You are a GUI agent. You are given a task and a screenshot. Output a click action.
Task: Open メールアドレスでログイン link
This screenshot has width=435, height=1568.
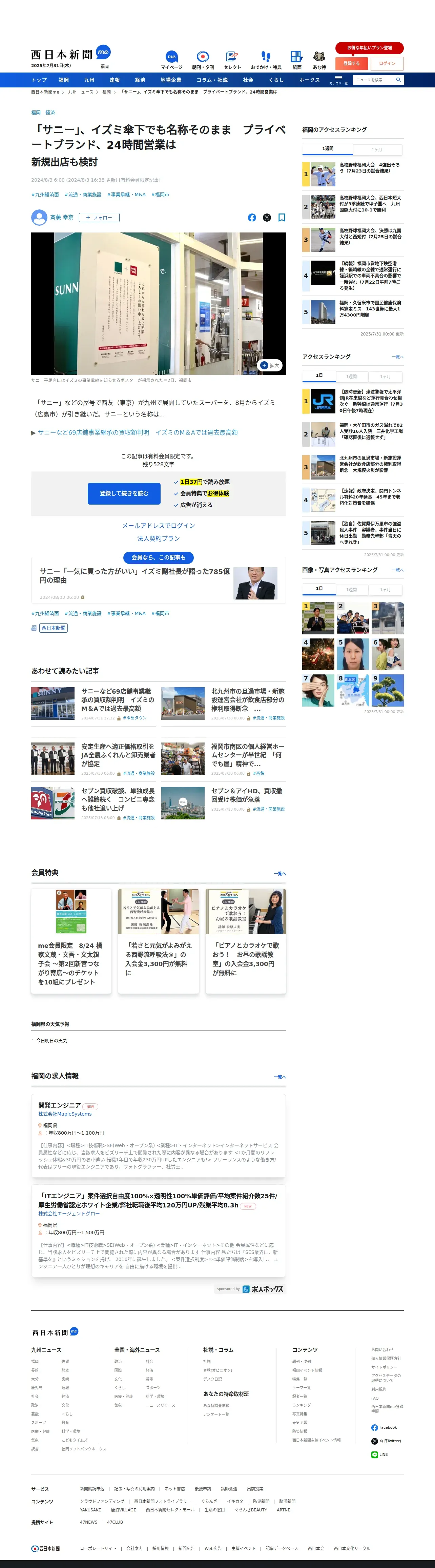coord(159,525)
